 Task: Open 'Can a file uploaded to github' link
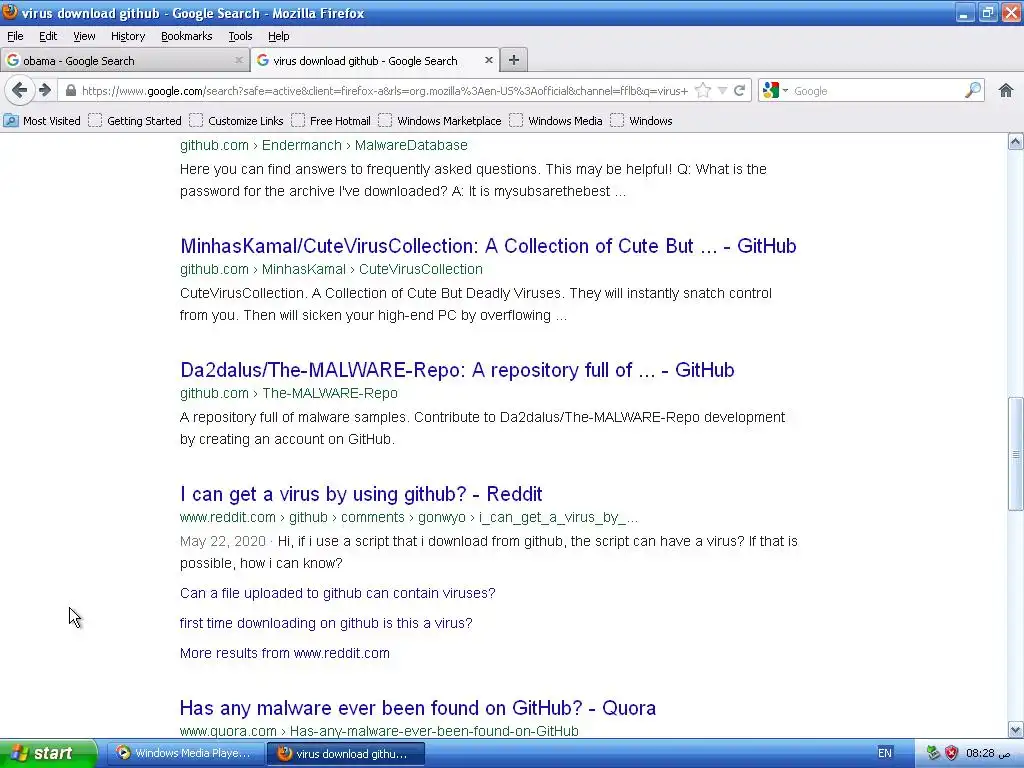point(338,593)
